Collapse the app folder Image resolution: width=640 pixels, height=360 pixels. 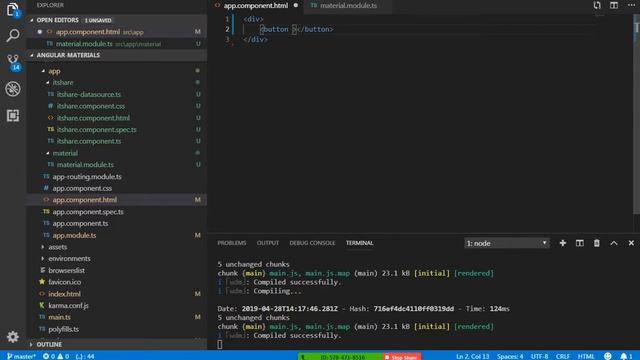(x=53, y=71)
